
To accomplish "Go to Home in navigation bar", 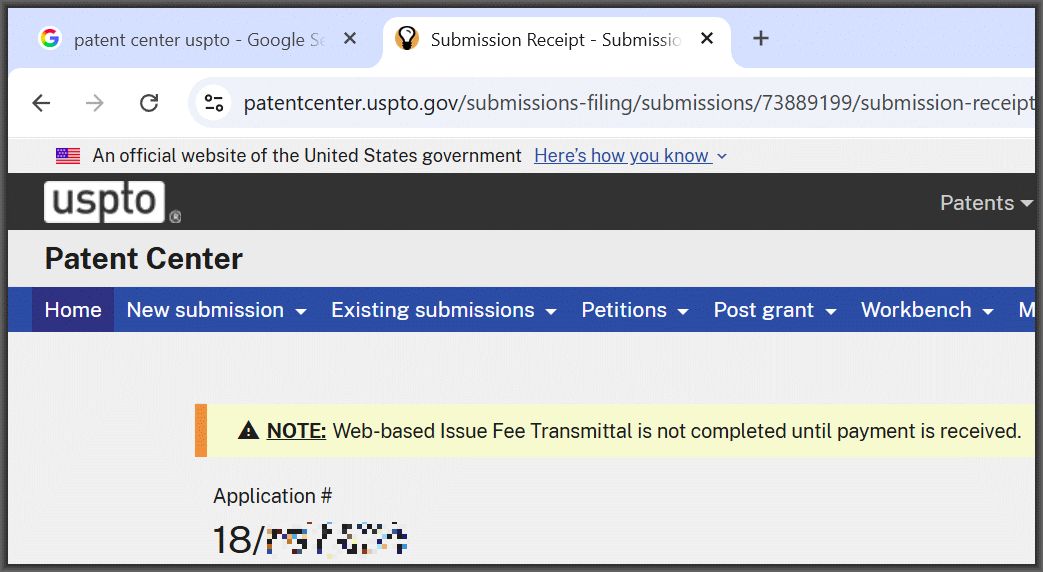I will (73, 310).
